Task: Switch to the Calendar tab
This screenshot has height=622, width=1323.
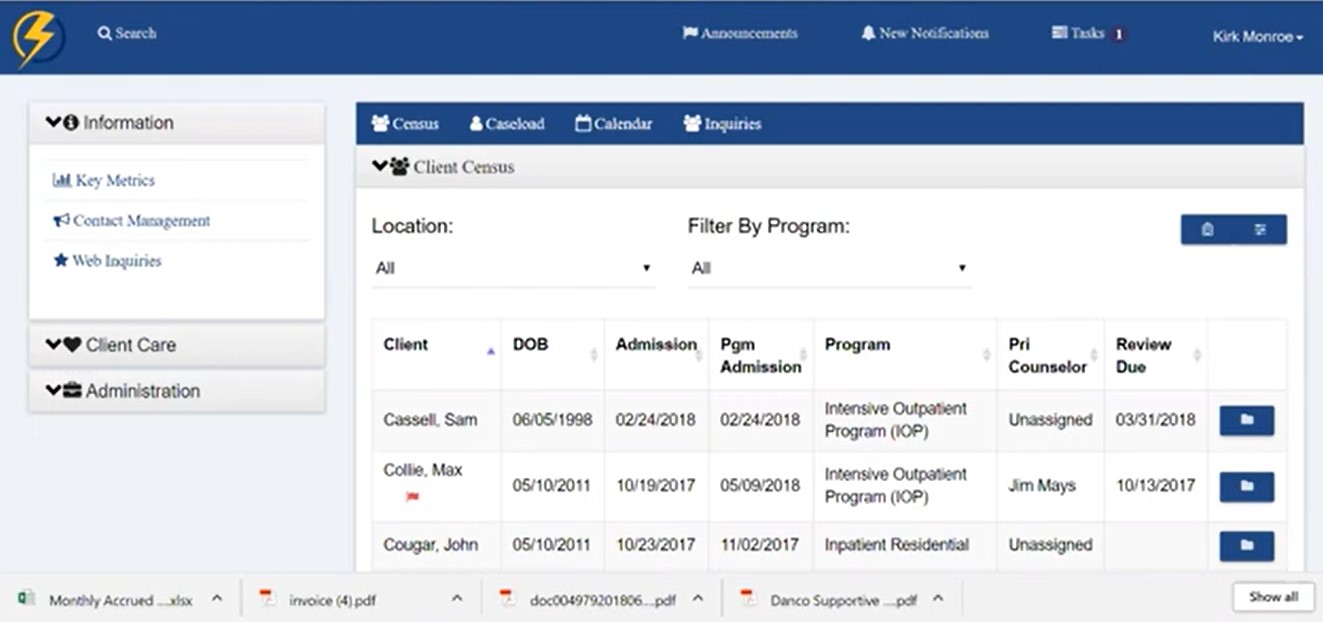Action: coord(613,124)
